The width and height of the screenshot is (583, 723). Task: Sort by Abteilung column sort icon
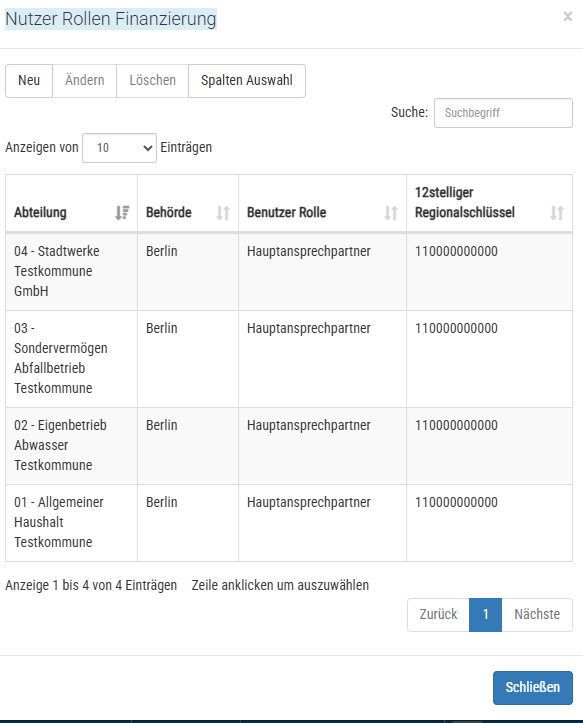click(122, 213)
